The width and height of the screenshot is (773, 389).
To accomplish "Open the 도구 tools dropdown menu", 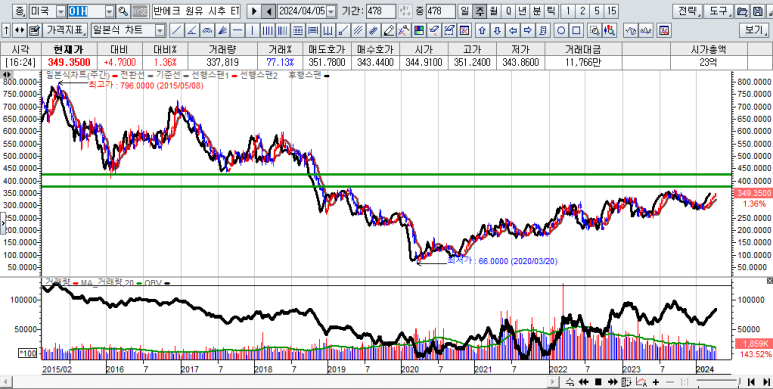I will point(718,11).
